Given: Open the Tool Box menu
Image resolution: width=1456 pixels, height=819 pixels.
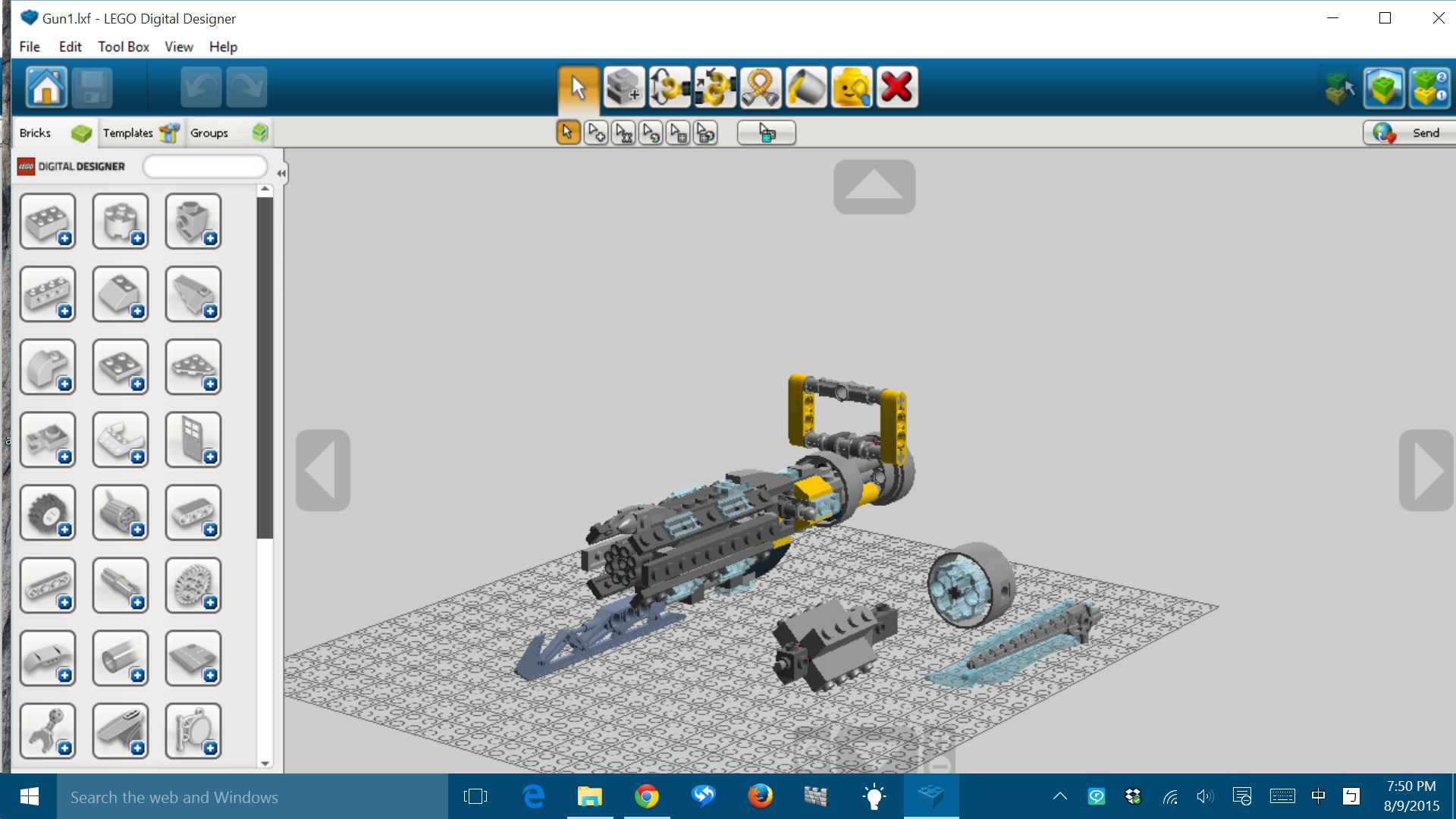Looking at the screenshot, I should click(123, 46).
